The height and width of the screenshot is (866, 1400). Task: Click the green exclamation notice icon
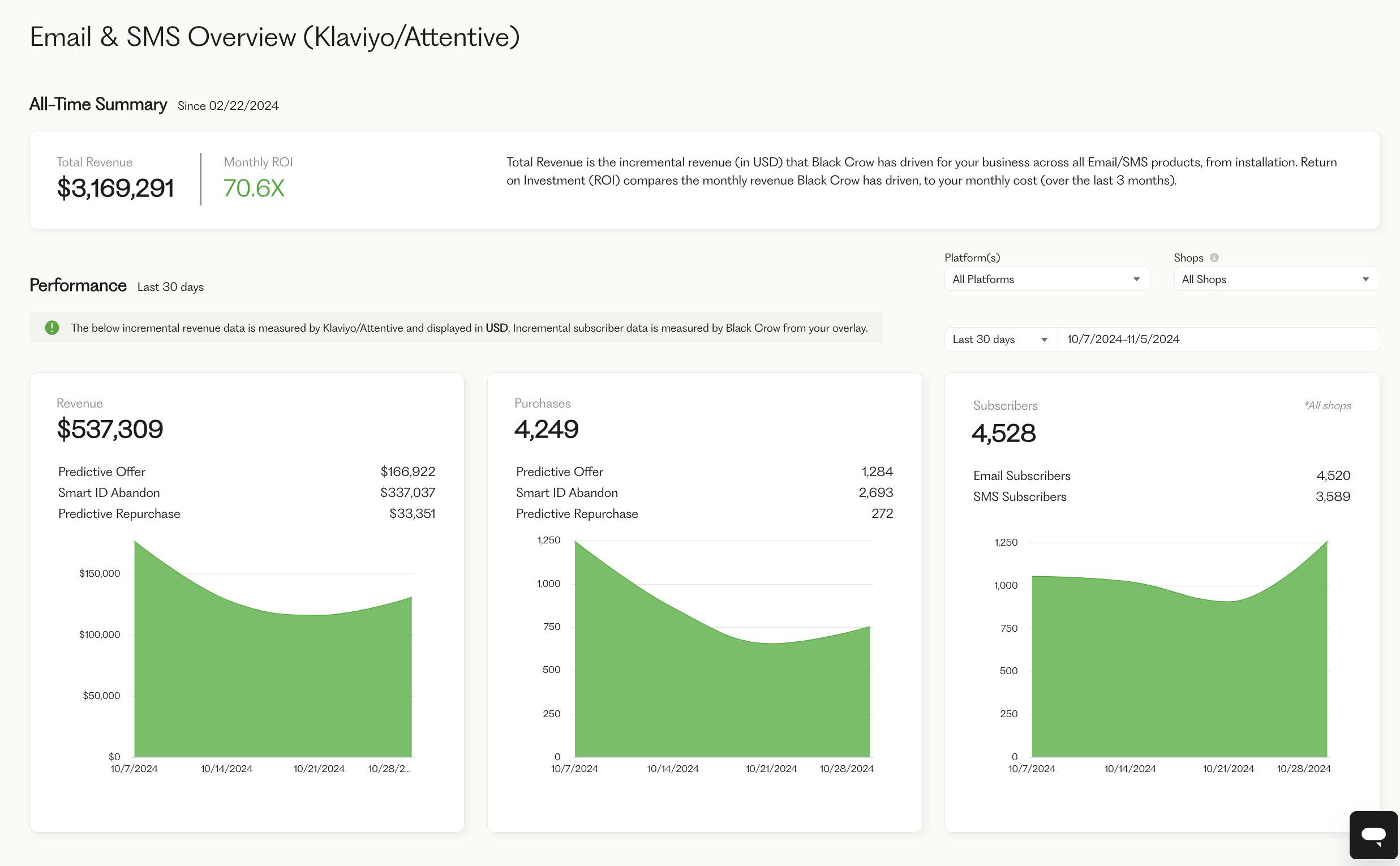click(52, 328)
